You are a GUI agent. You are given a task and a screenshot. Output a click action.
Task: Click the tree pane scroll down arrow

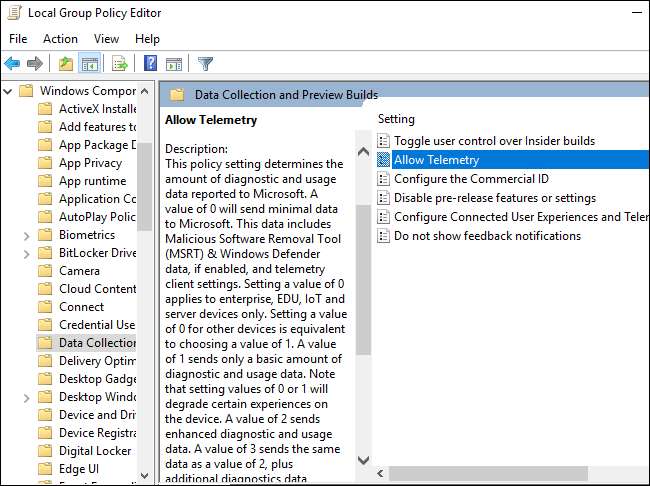tap(145, 476)
